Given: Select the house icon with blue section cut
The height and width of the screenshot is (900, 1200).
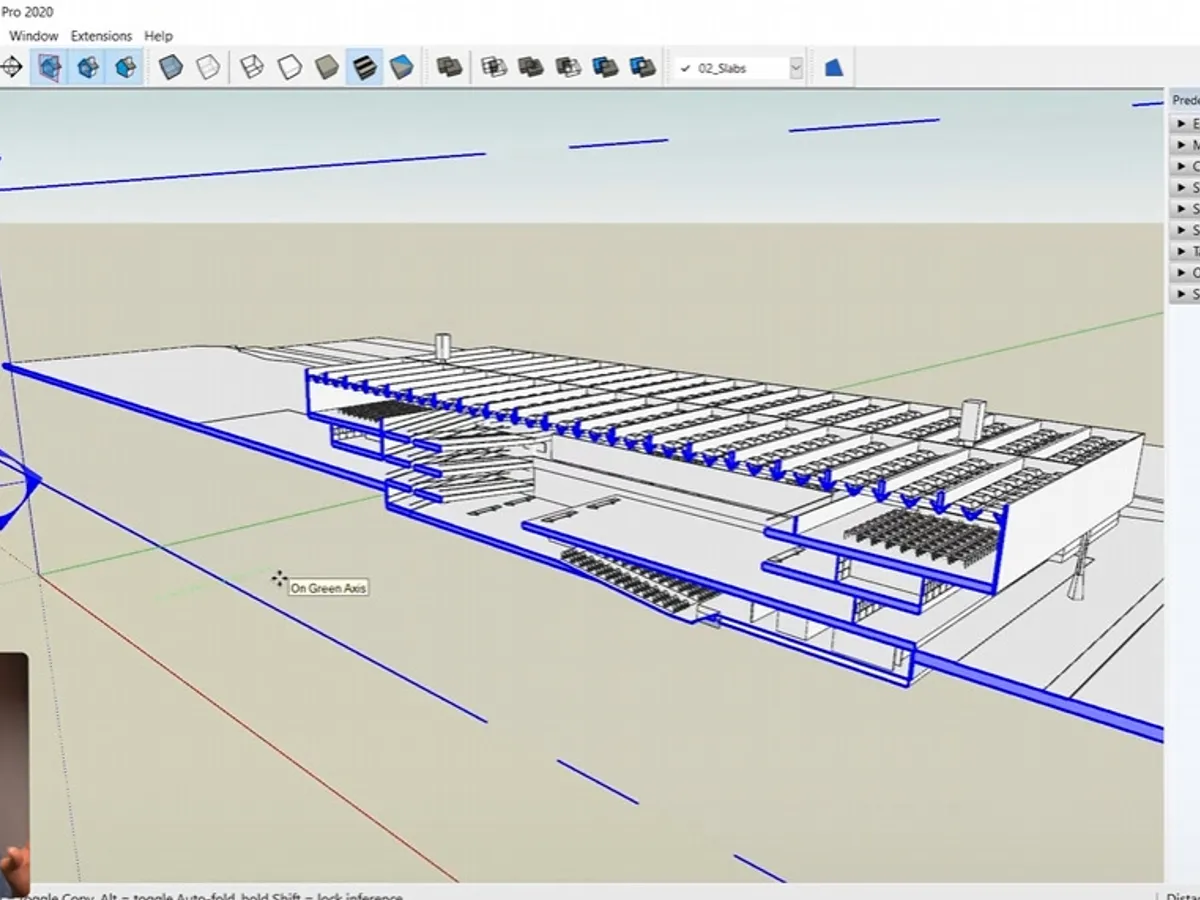Looking at the screenshot, I should tap(85, 66).
